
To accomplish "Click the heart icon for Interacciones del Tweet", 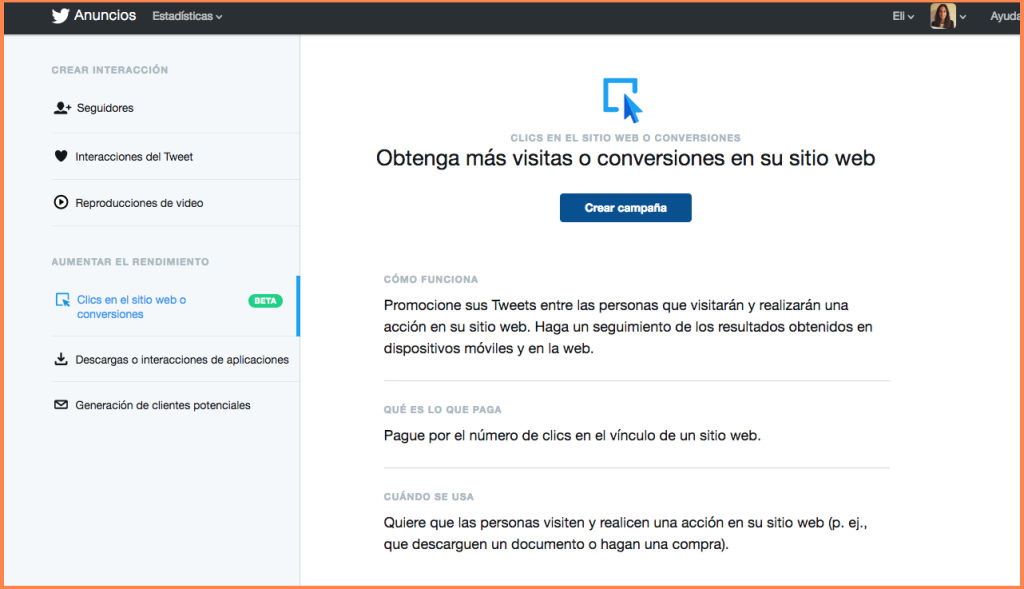I will click(x=61, y=156).
